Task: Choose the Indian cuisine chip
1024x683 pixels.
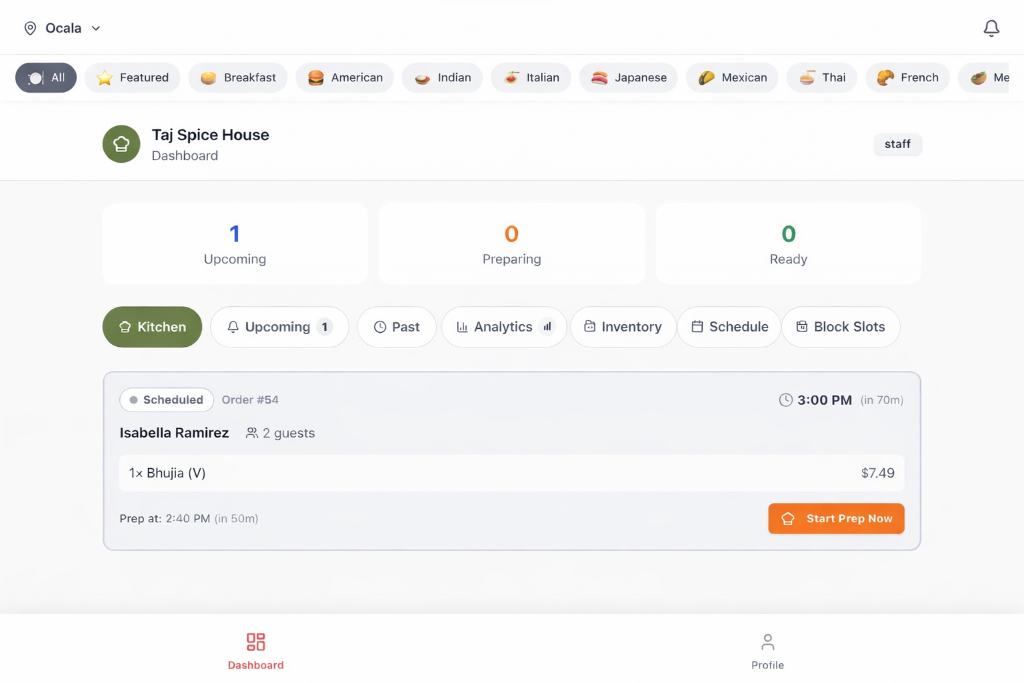Action: pyautogui.click(x=442, y=78)
